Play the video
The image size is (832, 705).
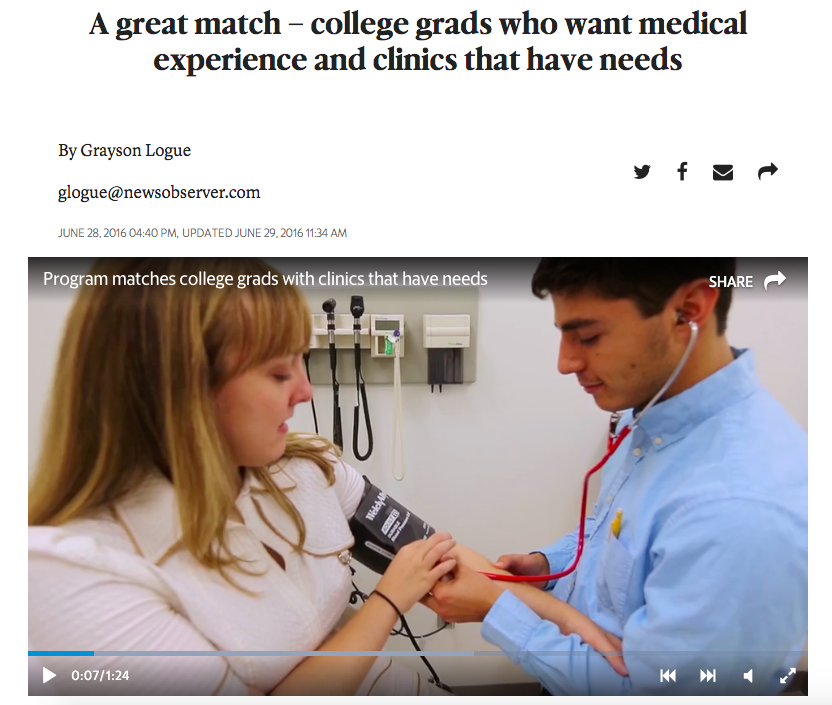click(49, 675)
